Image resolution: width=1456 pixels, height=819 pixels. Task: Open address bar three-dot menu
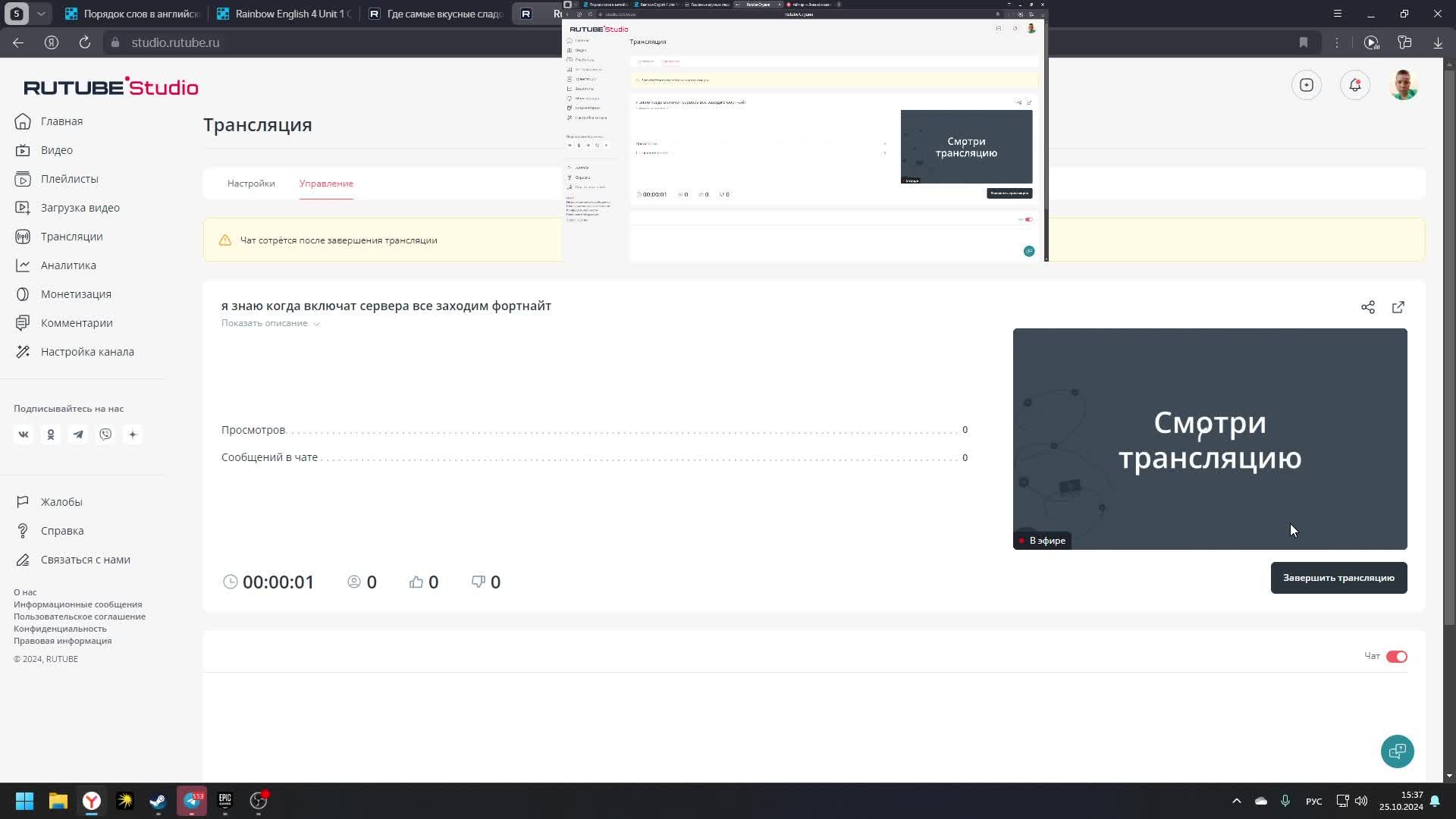click(x=1337, y=42)
